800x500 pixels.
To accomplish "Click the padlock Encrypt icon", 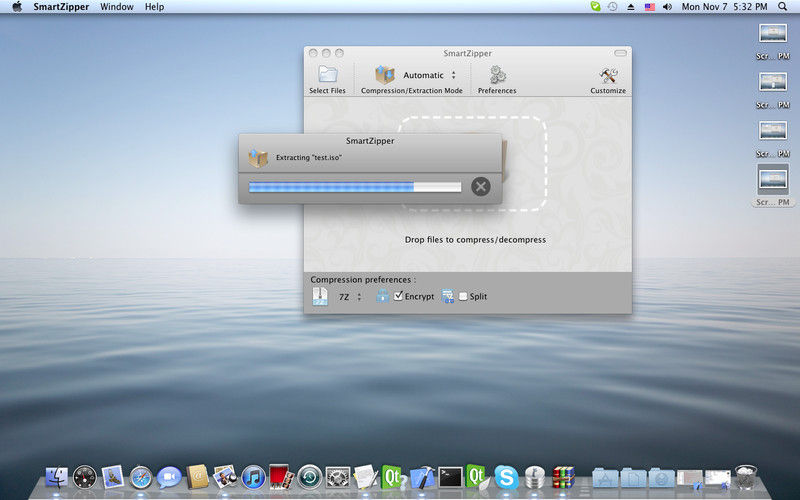I will [x=383, y=296].
